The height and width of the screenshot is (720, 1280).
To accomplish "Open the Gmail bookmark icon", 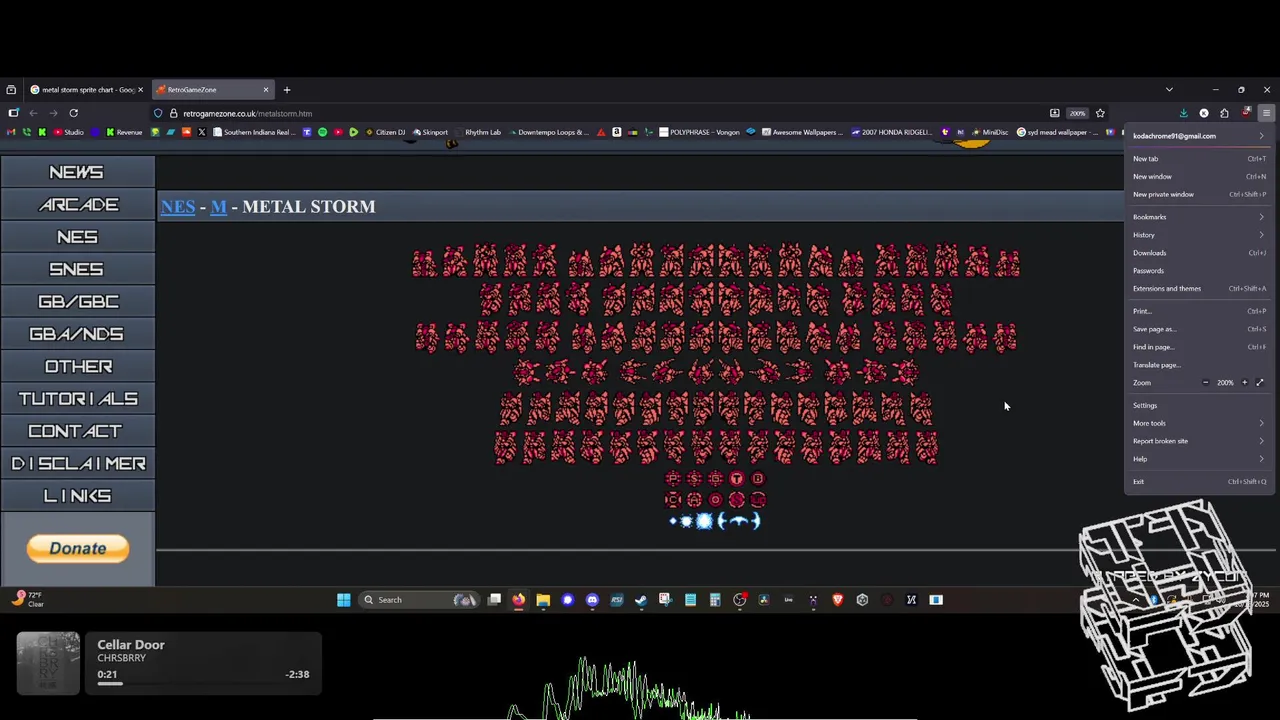I will 11,132.
